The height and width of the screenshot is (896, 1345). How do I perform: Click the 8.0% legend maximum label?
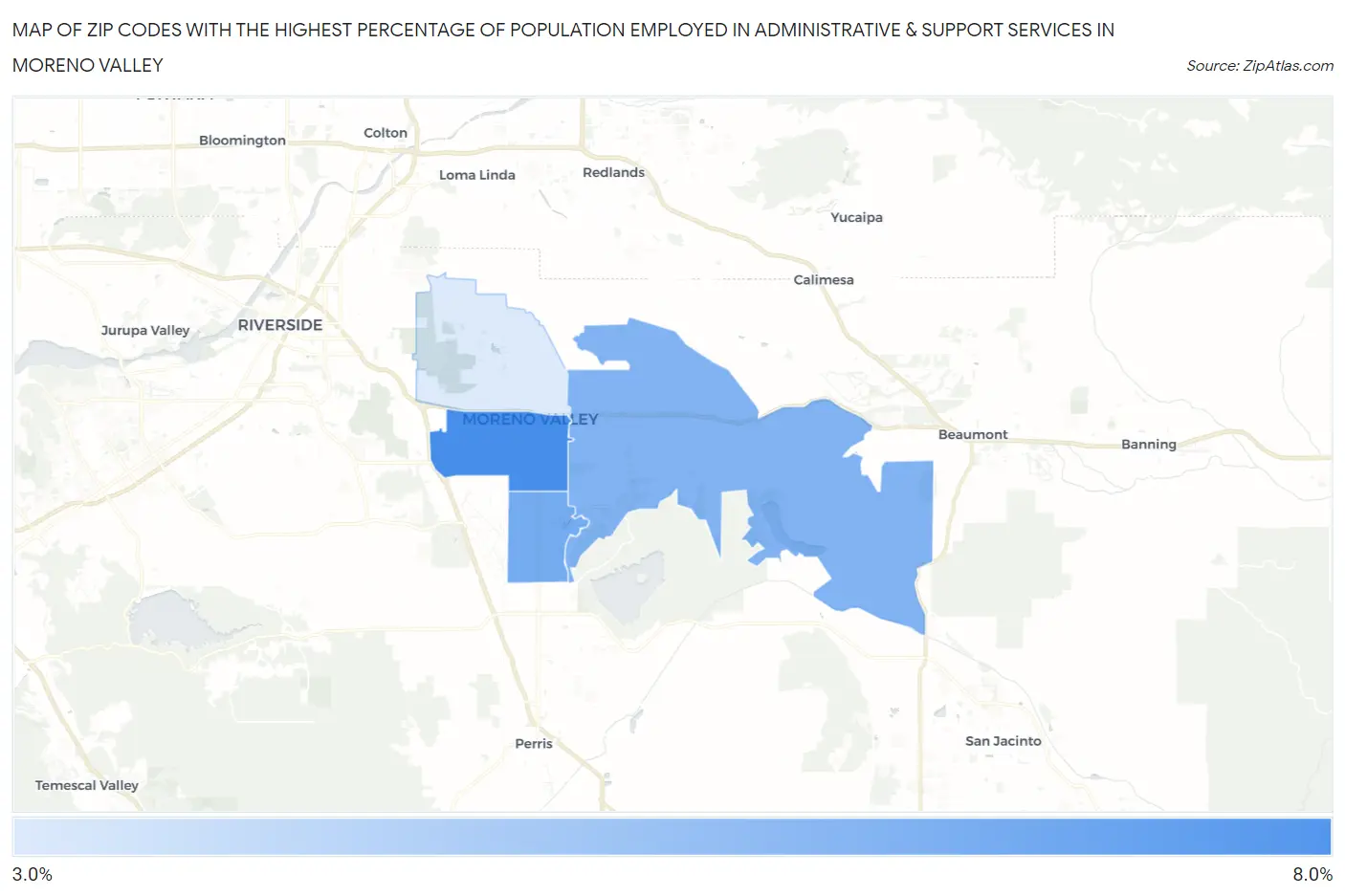point(1312,874)
